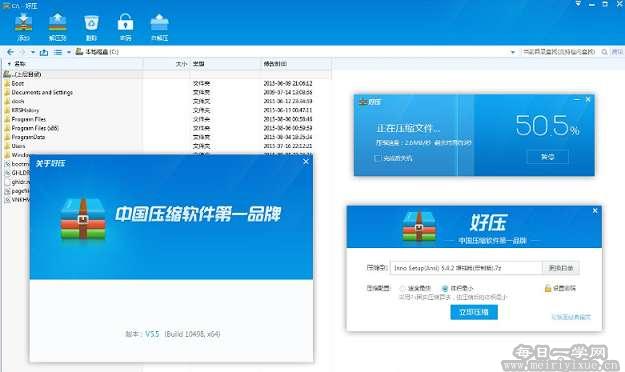Click the Set Password lock icon
The height and width of the screenshot is (372, 625).
click(x=548, y=288)
